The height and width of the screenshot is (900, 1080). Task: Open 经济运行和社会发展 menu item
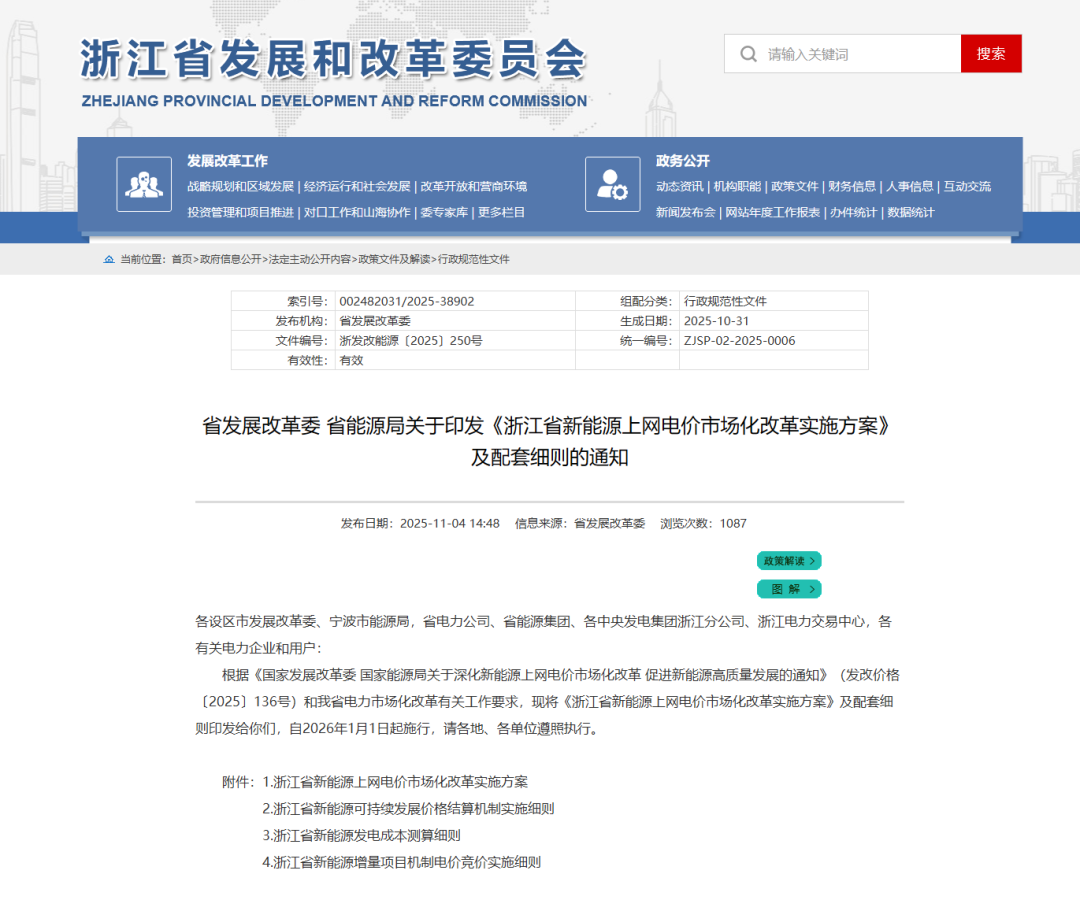pos(357,186)
